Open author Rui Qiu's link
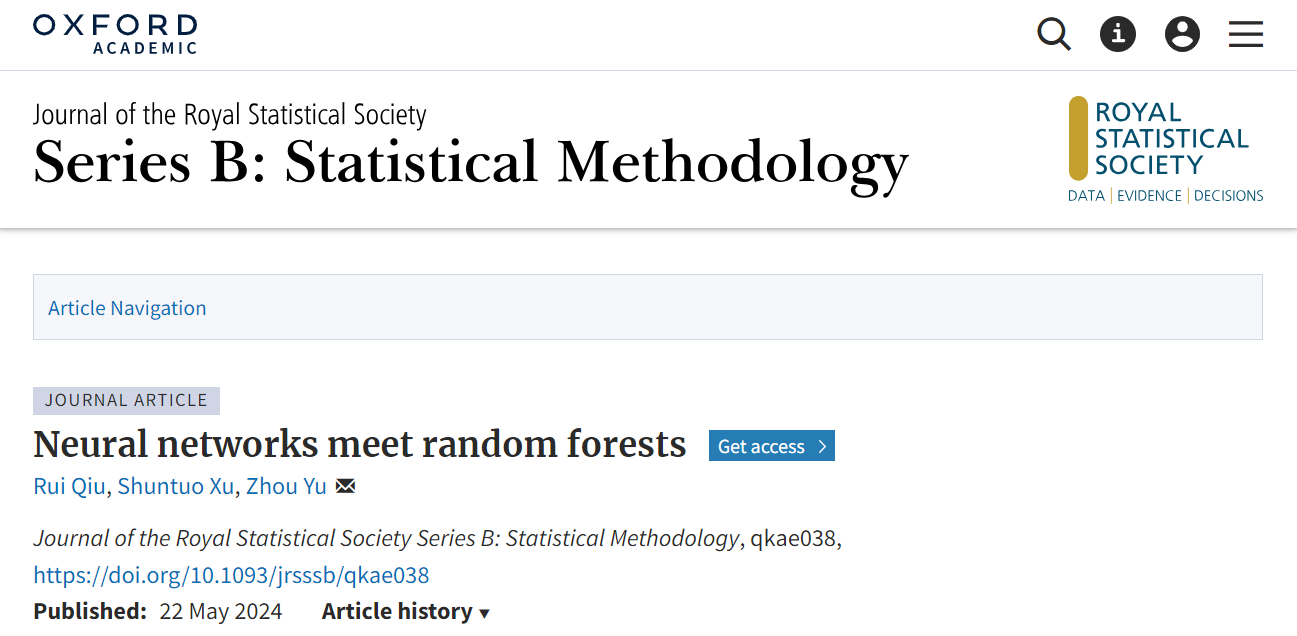The width and height of the screenshot is (1297, 636). click(x=68, y=487)
